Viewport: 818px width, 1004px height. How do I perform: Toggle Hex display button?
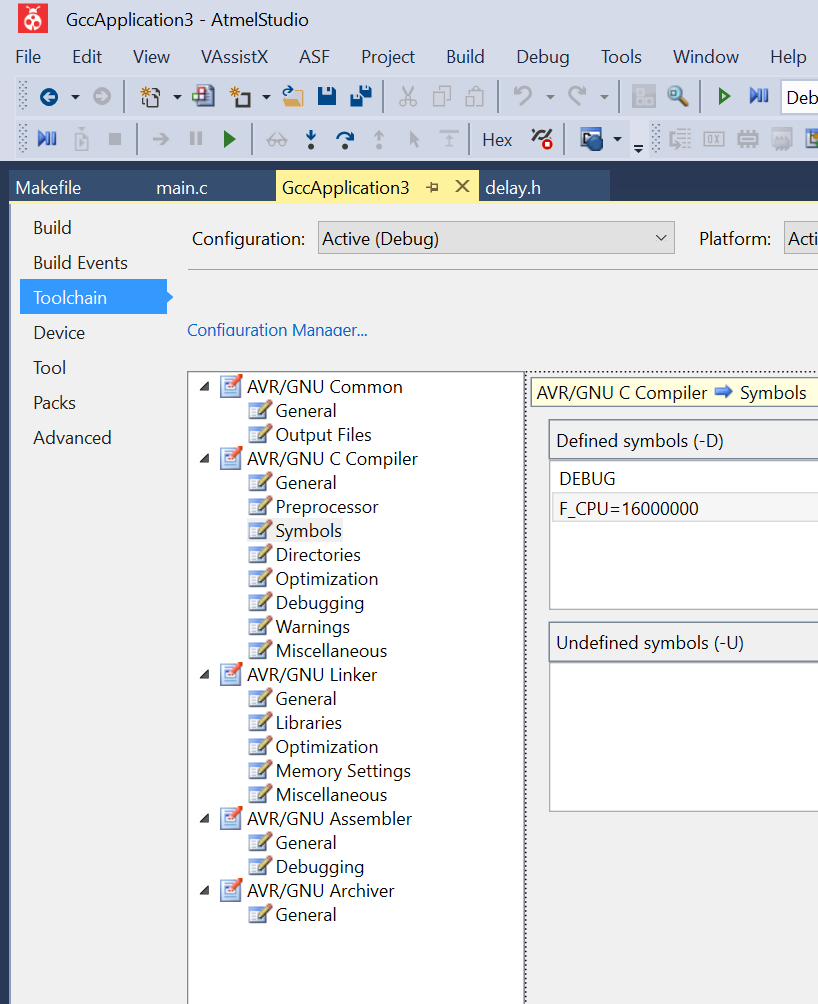point(497,140)
